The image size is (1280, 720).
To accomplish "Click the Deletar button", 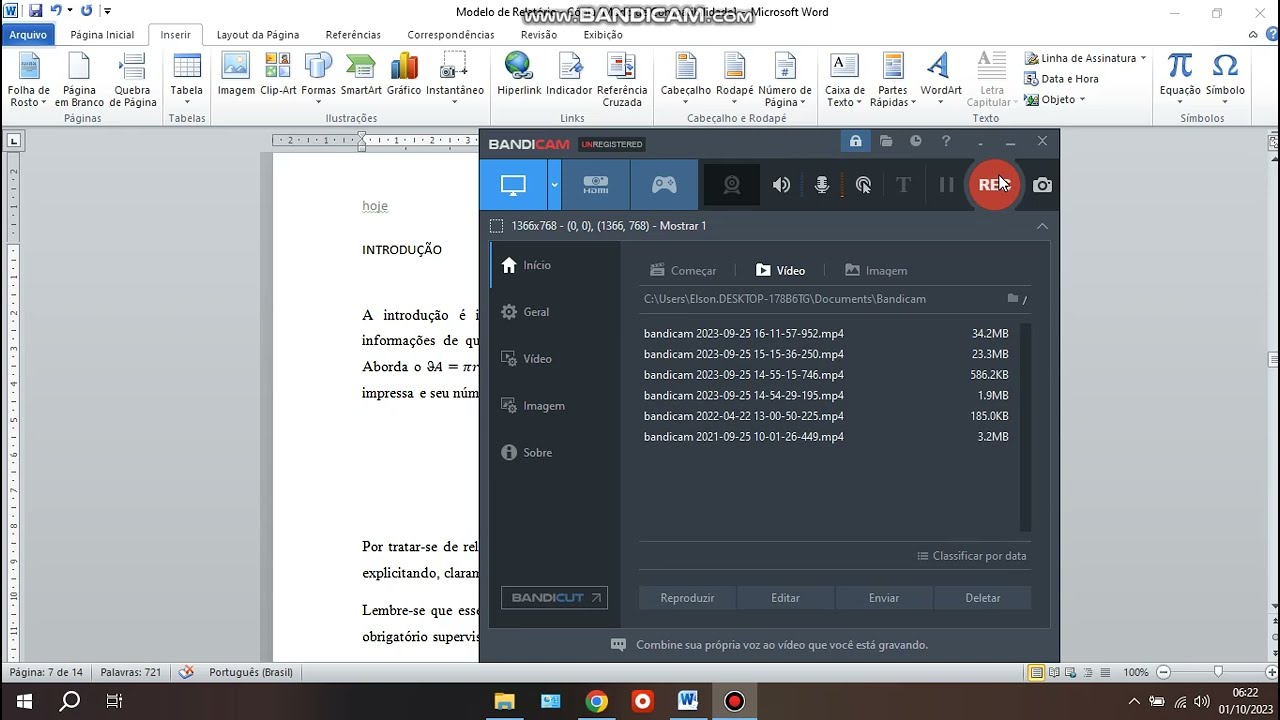I will click(x=982, y=598).
